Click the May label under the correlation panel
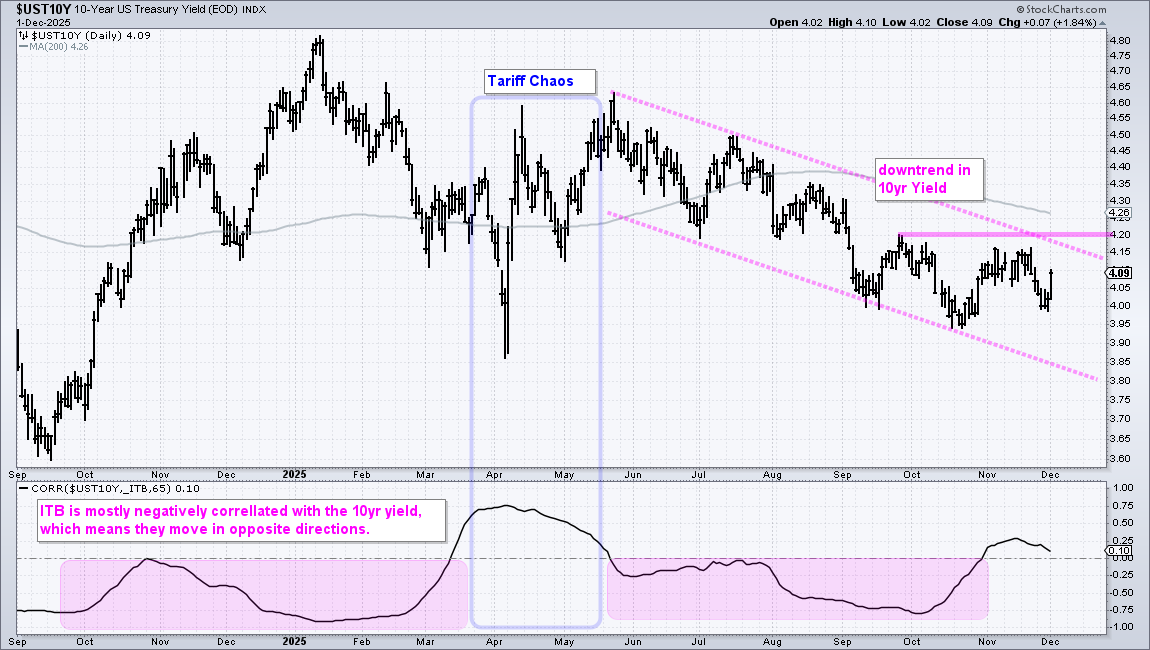 coord(564,641)
